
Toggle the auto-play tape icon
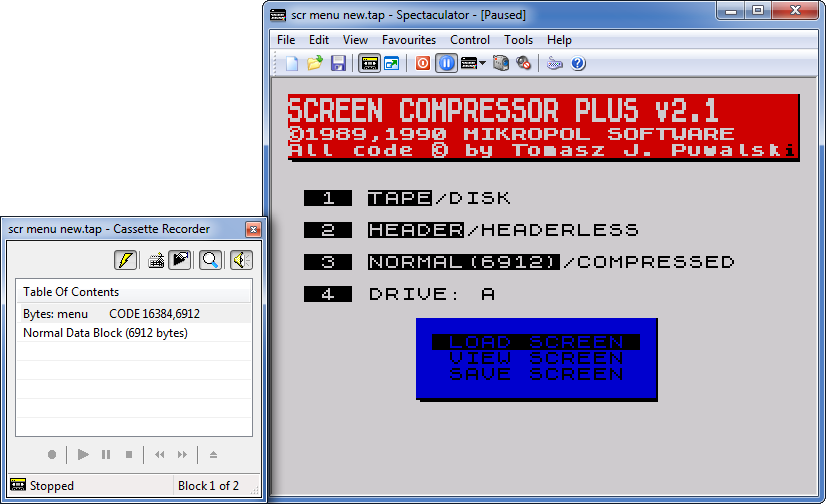tap(180, 260)
